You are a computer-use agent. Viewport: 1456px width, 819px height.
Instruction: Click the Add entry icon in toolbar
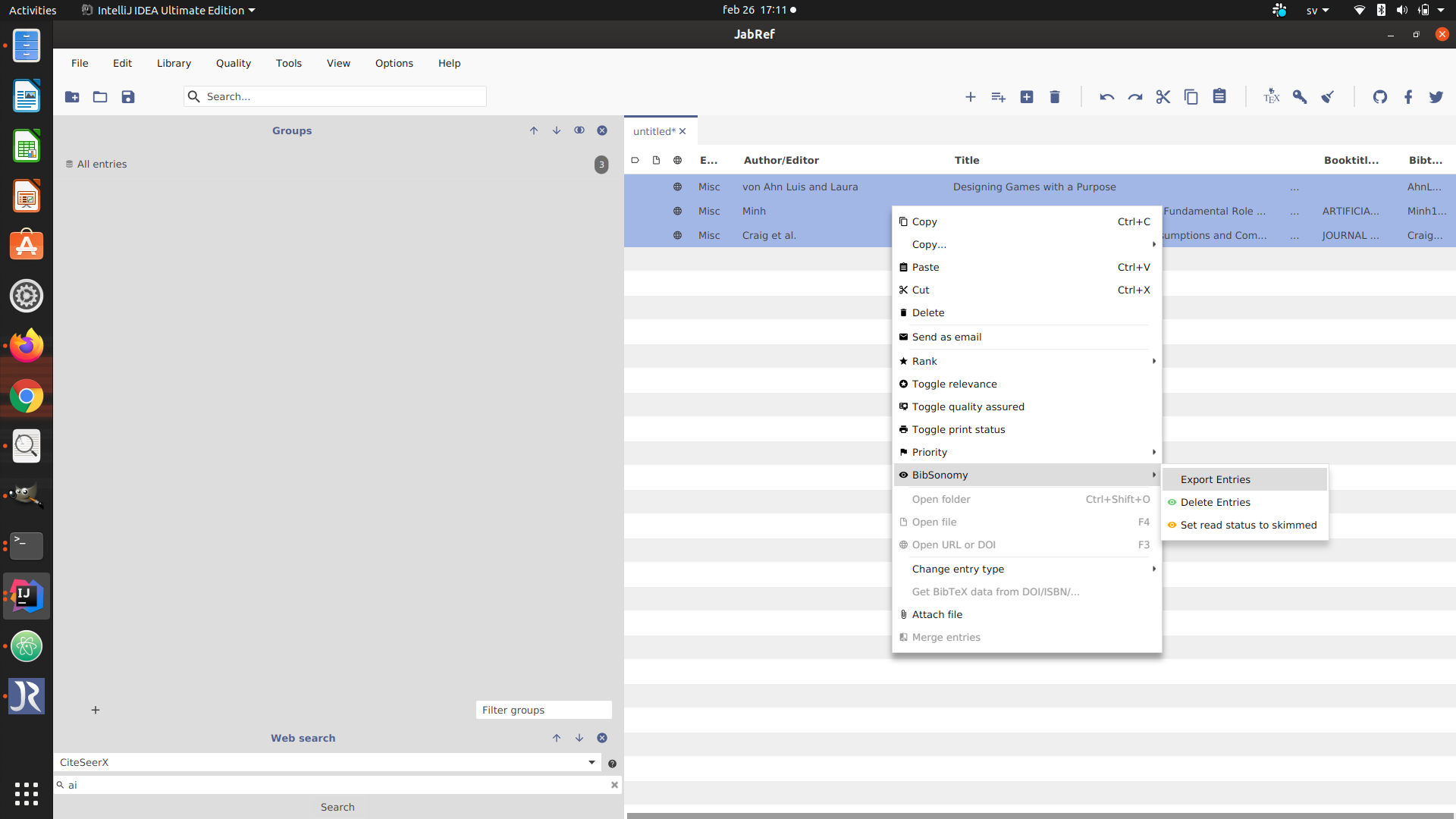point(969,96)
